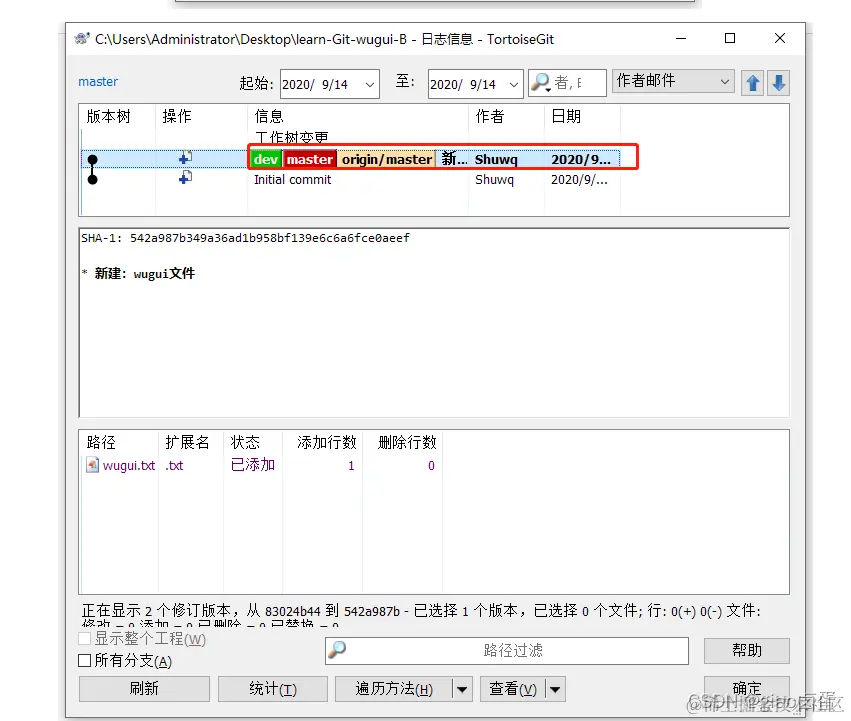Click the 刷新 button
Viewport: 851px width, 721px height.
144,689
